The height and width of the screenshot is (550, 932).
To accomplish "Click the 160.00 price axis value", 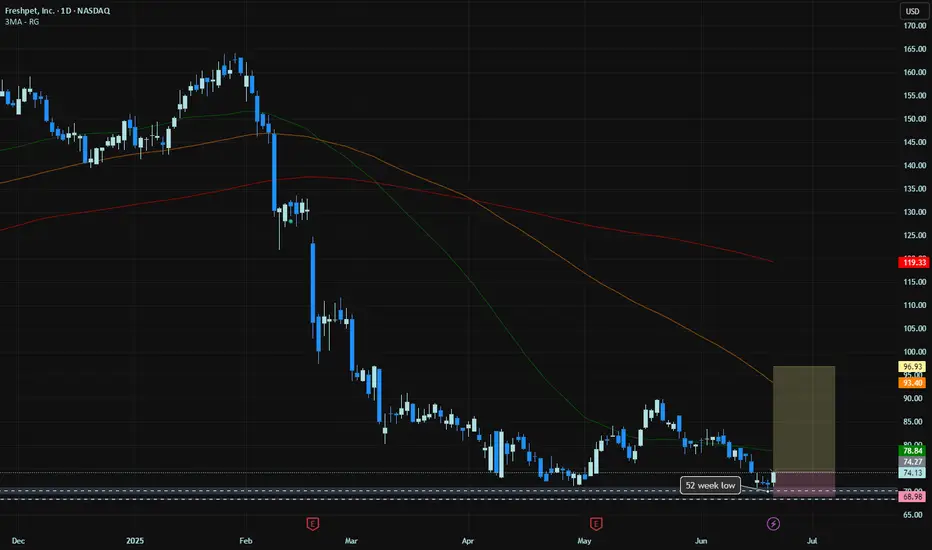I will click(914, 73).
